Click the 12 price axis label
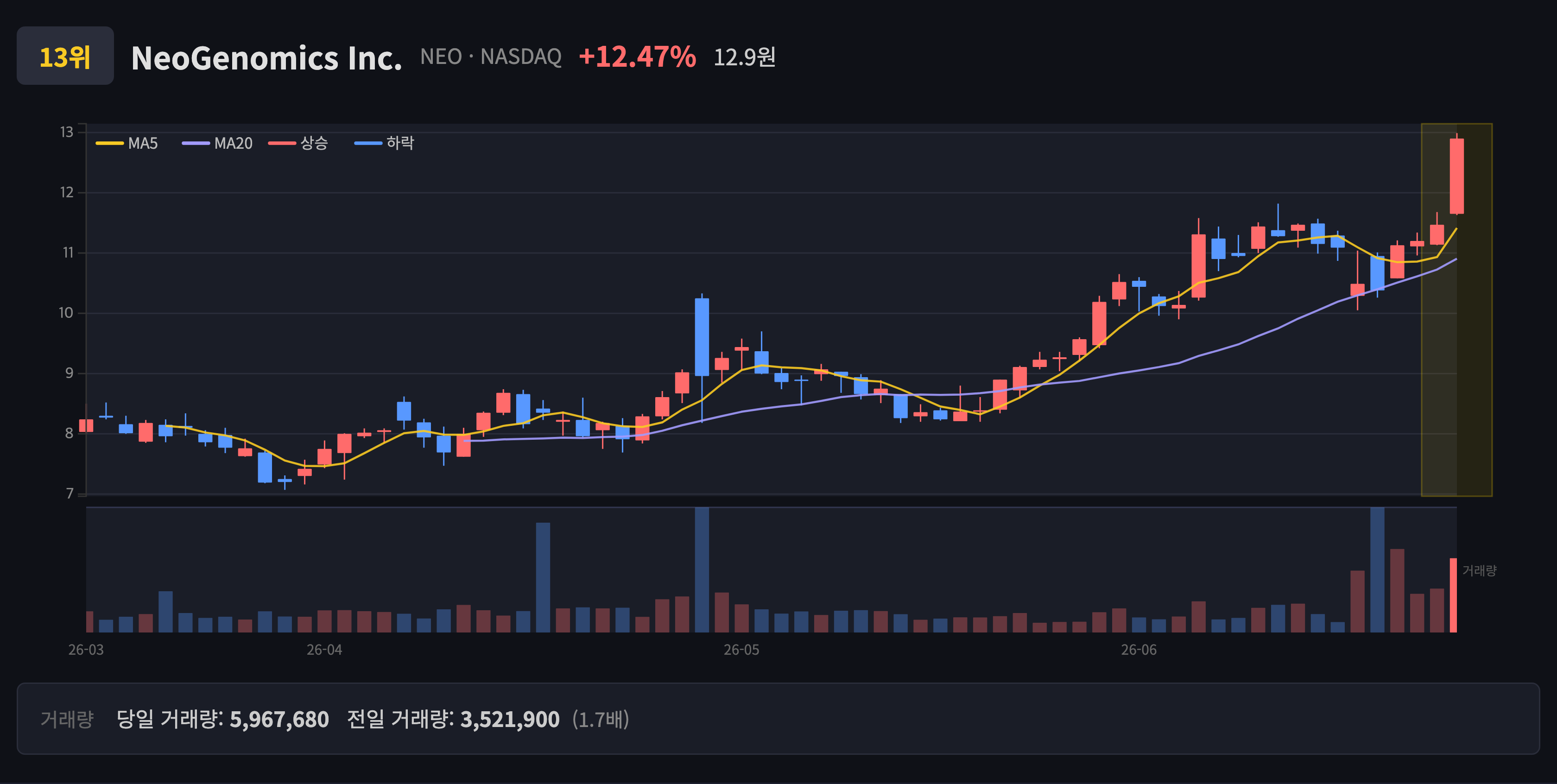Image resolution: width=1557 pixels, height=784 pixels. click(x=66, y=192)
